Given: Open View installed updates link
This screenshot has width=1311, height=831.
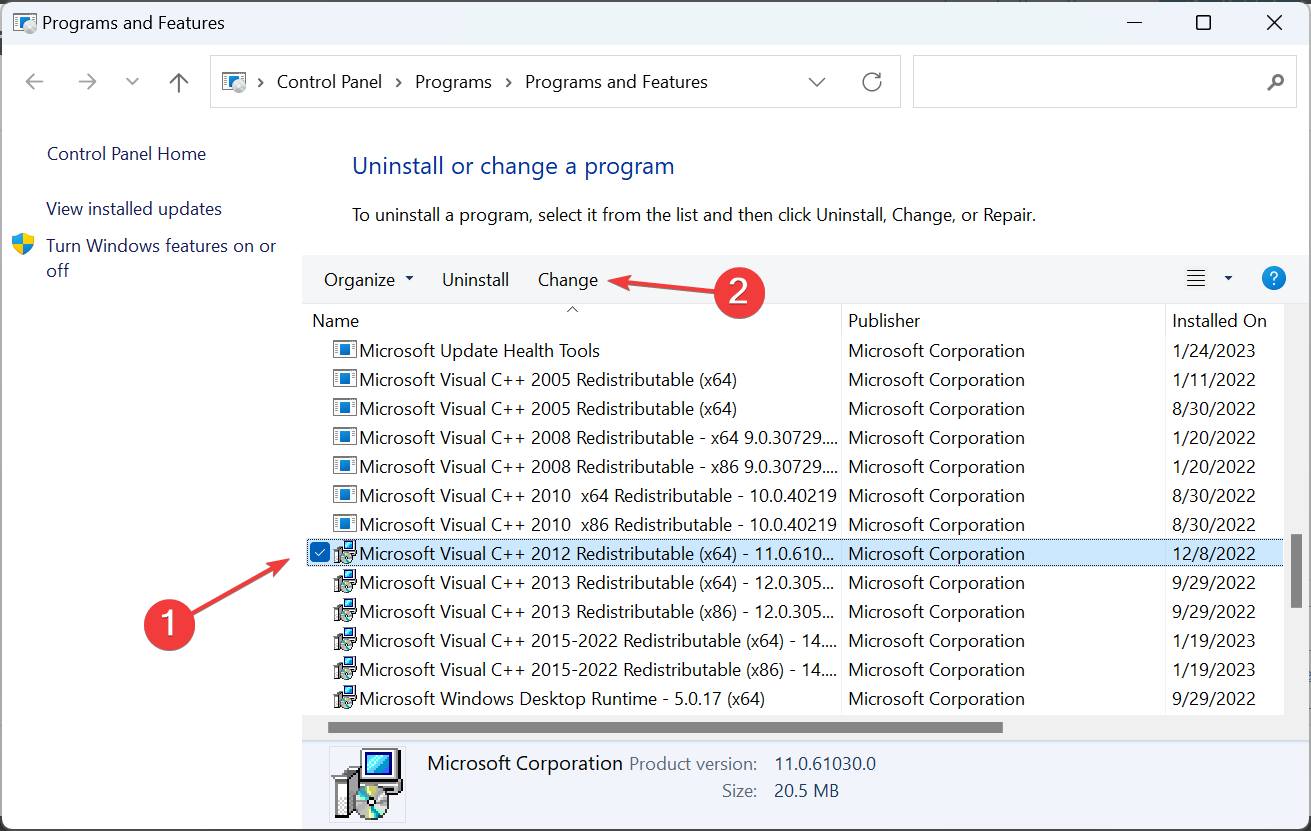Looking at the screenshot, I should (x=134, y=209).
